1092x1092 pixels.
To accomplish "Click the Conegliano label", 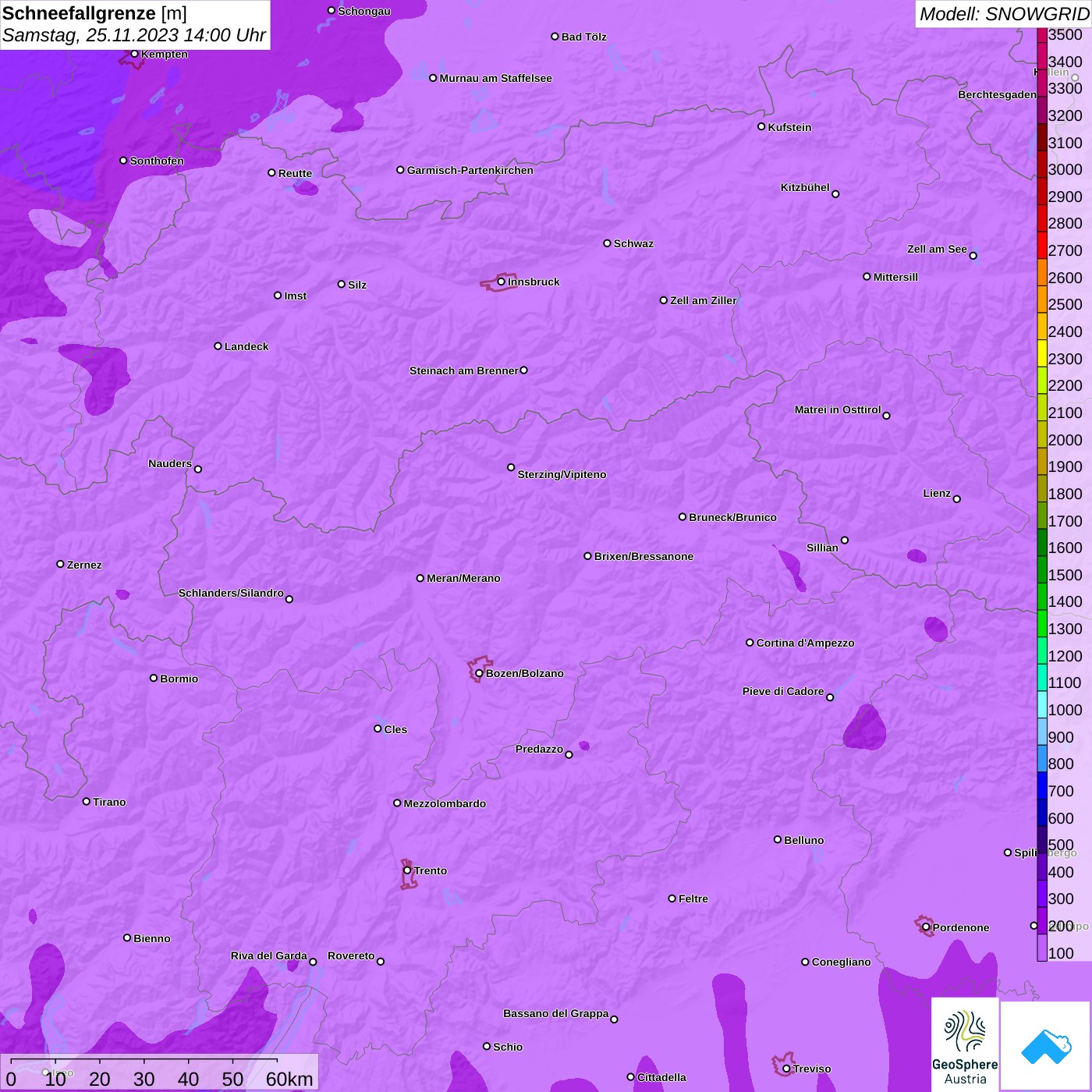I will click(x=841, y=962).
